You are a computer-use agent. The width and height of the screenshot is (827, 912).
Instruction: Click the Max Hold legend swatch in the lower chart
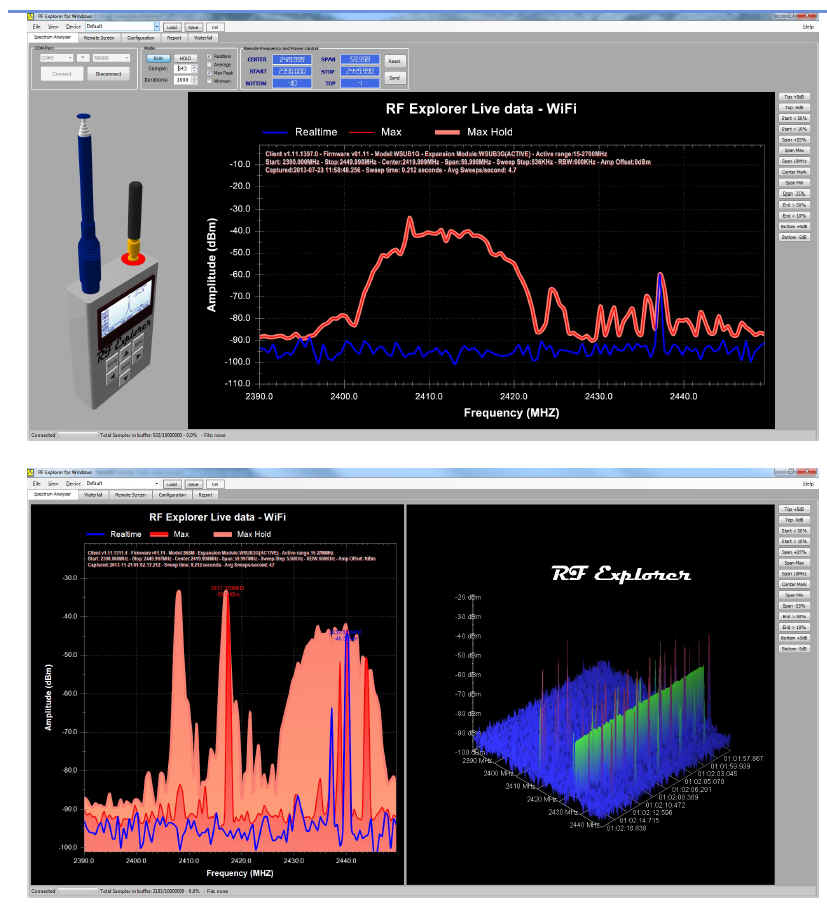[x=222, y=534]
